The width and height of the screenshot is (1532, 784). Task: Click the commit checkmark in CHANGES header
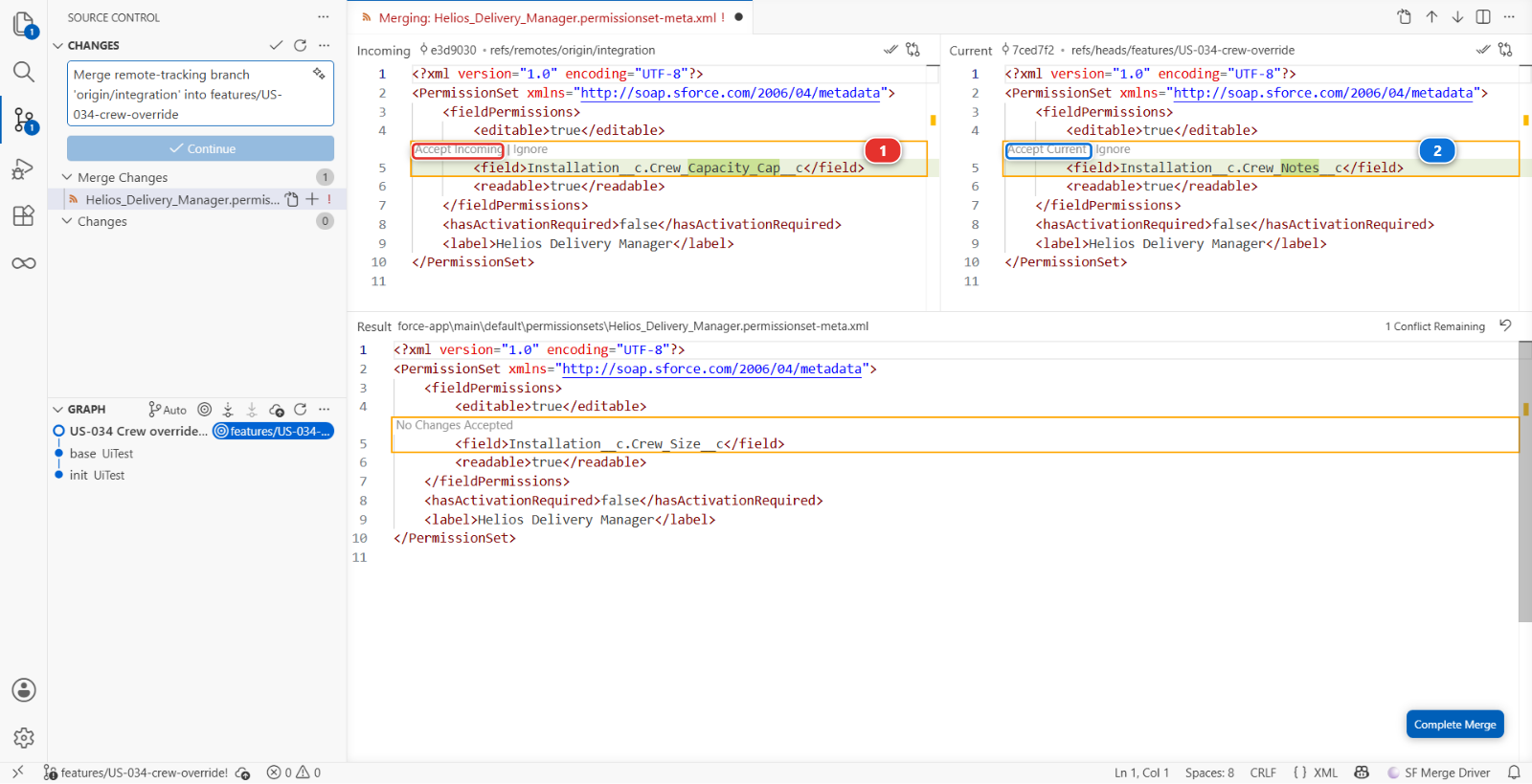(x=276, y=45)
